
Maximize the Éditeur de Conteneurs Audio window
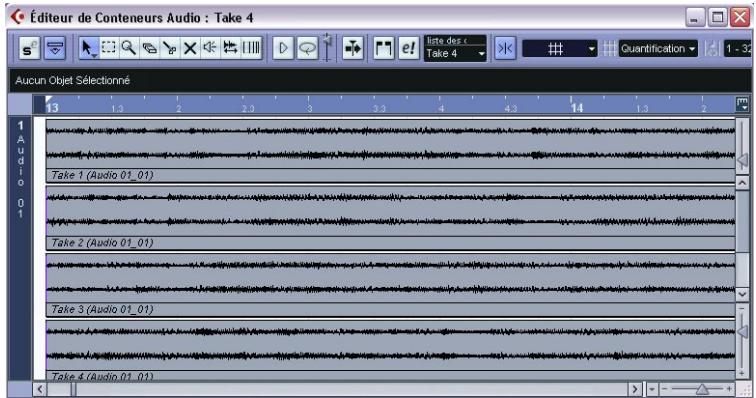[x=717, y=18]
